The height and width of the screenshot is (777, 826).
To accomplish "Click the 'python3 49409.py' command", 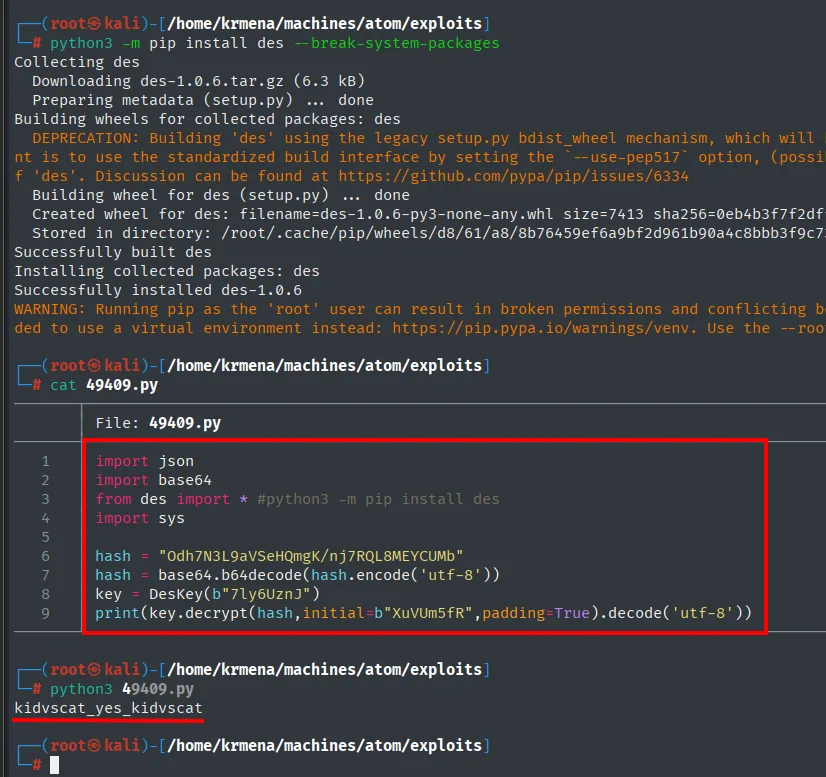I will (x=122, y=689).
